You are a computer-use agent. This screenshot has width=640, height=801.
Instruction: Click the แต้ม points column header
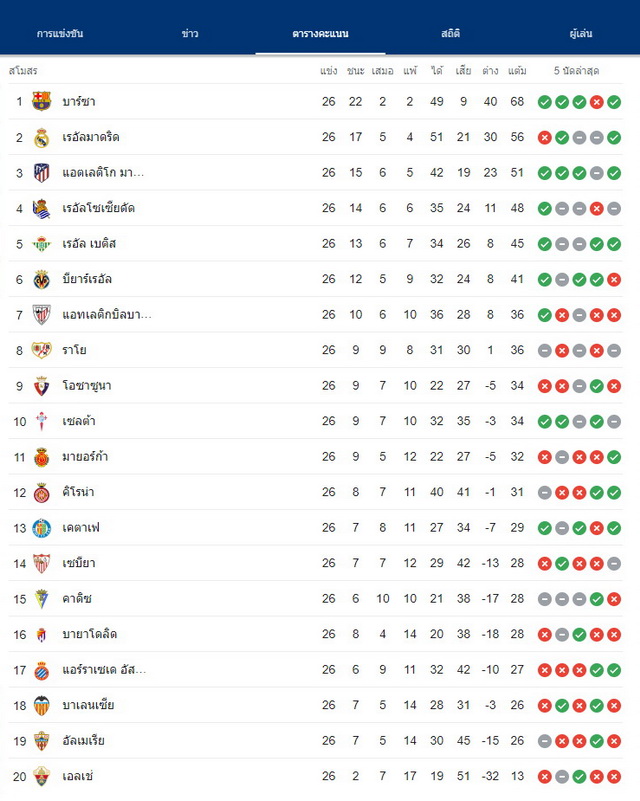517,70
